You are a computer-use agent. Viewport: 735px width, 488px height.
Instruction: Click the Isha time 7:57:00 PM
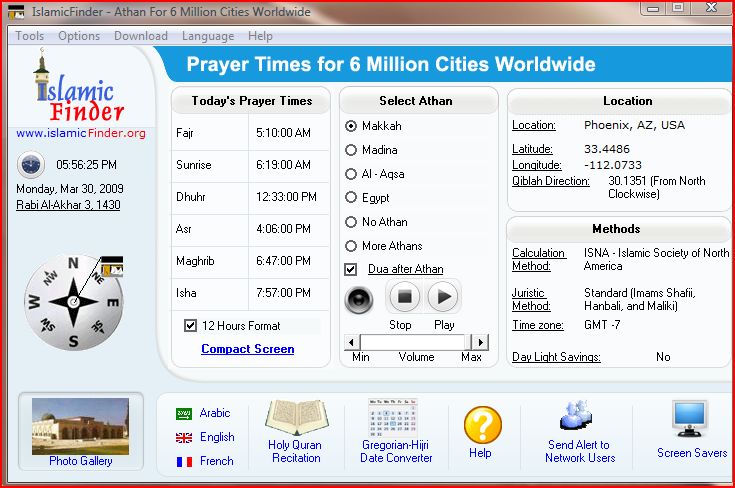(x=283, y=293)
